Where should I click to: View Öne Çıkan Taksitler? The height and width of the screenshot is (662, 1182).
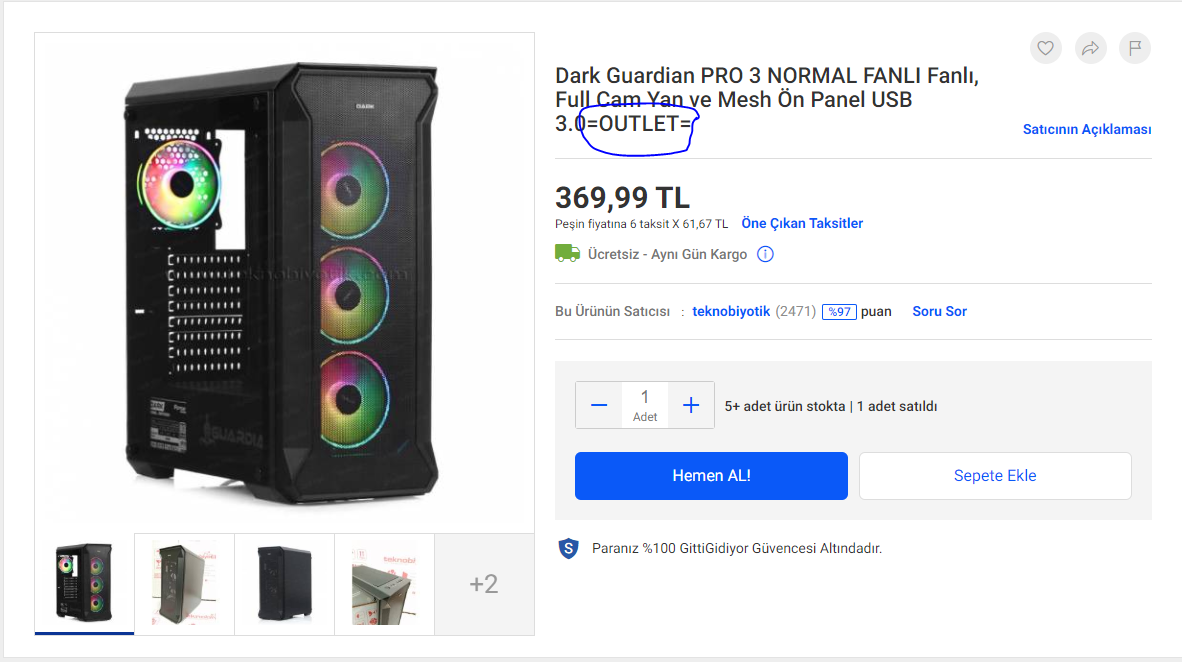click(x=802, y=223)
